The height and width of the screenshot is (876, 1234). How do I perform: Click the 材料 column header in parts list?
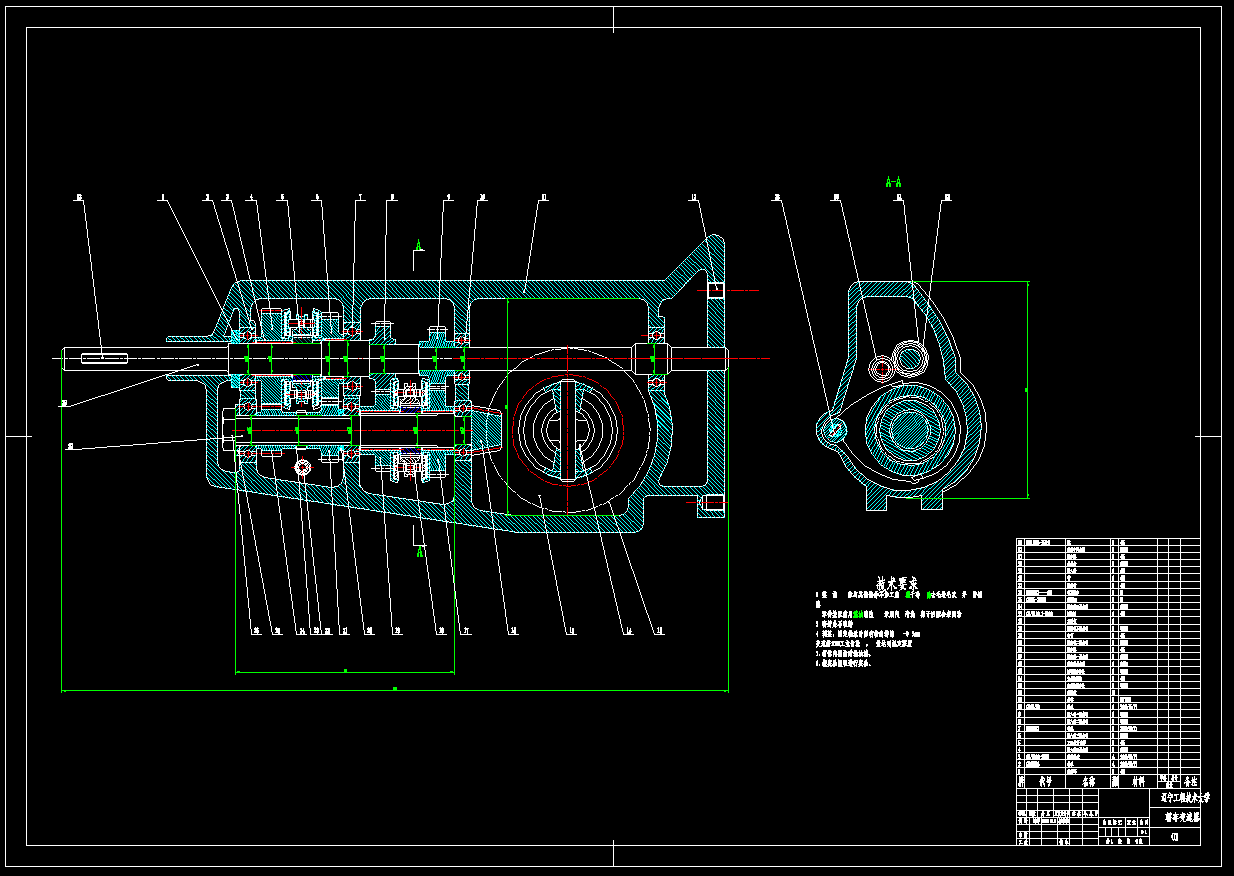point(1137,781)
